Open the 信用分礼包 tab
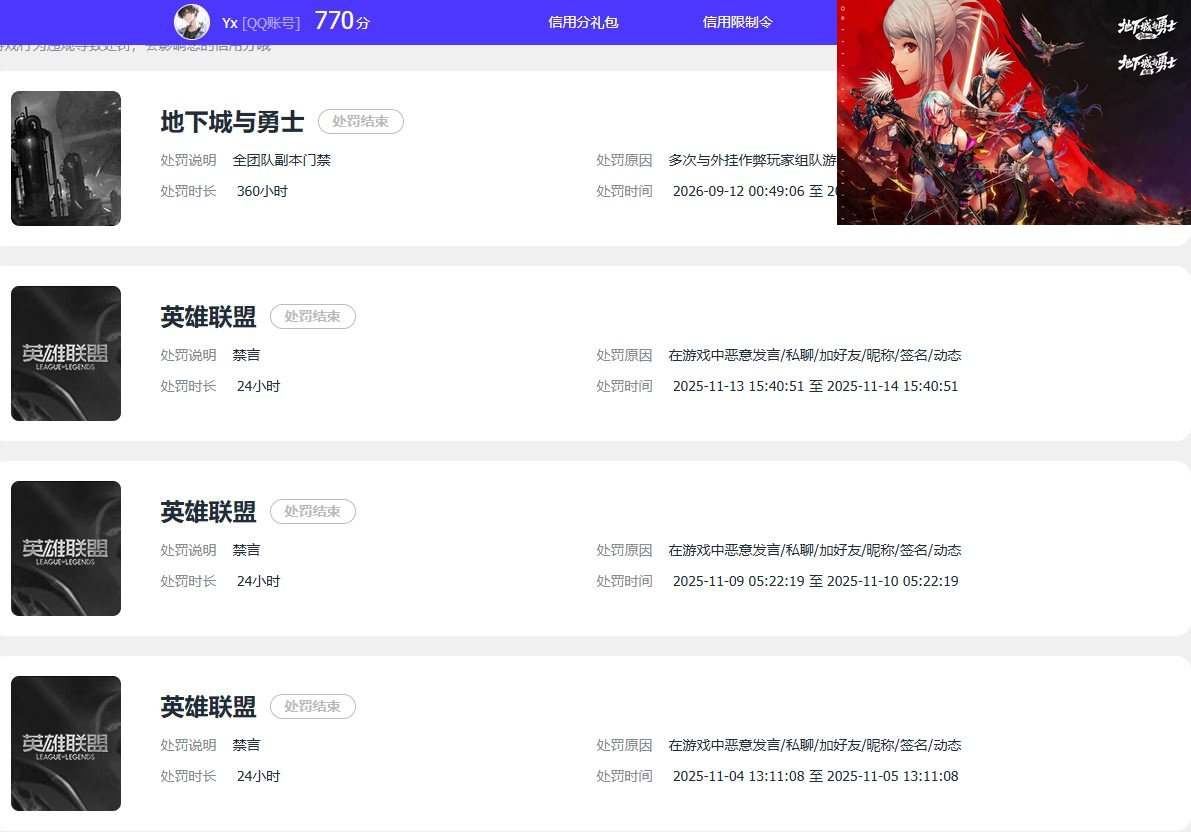Screen dimensions: 1191x832 [x=583, y=22]
